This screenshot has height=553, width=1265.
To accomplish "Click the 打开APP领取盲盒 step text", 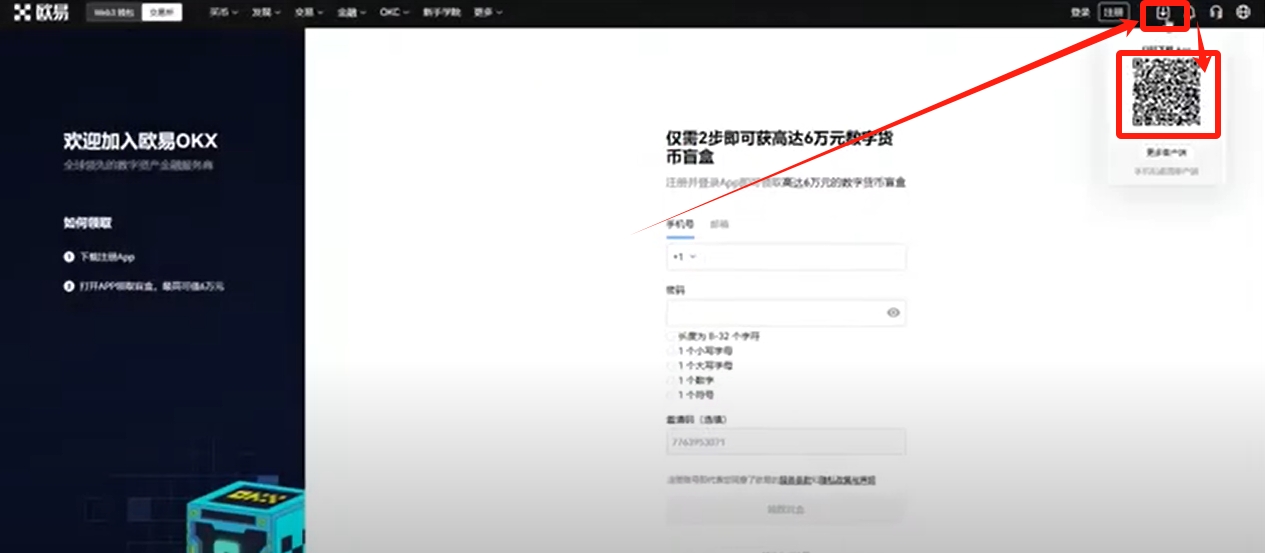I will tap(152, 286).
